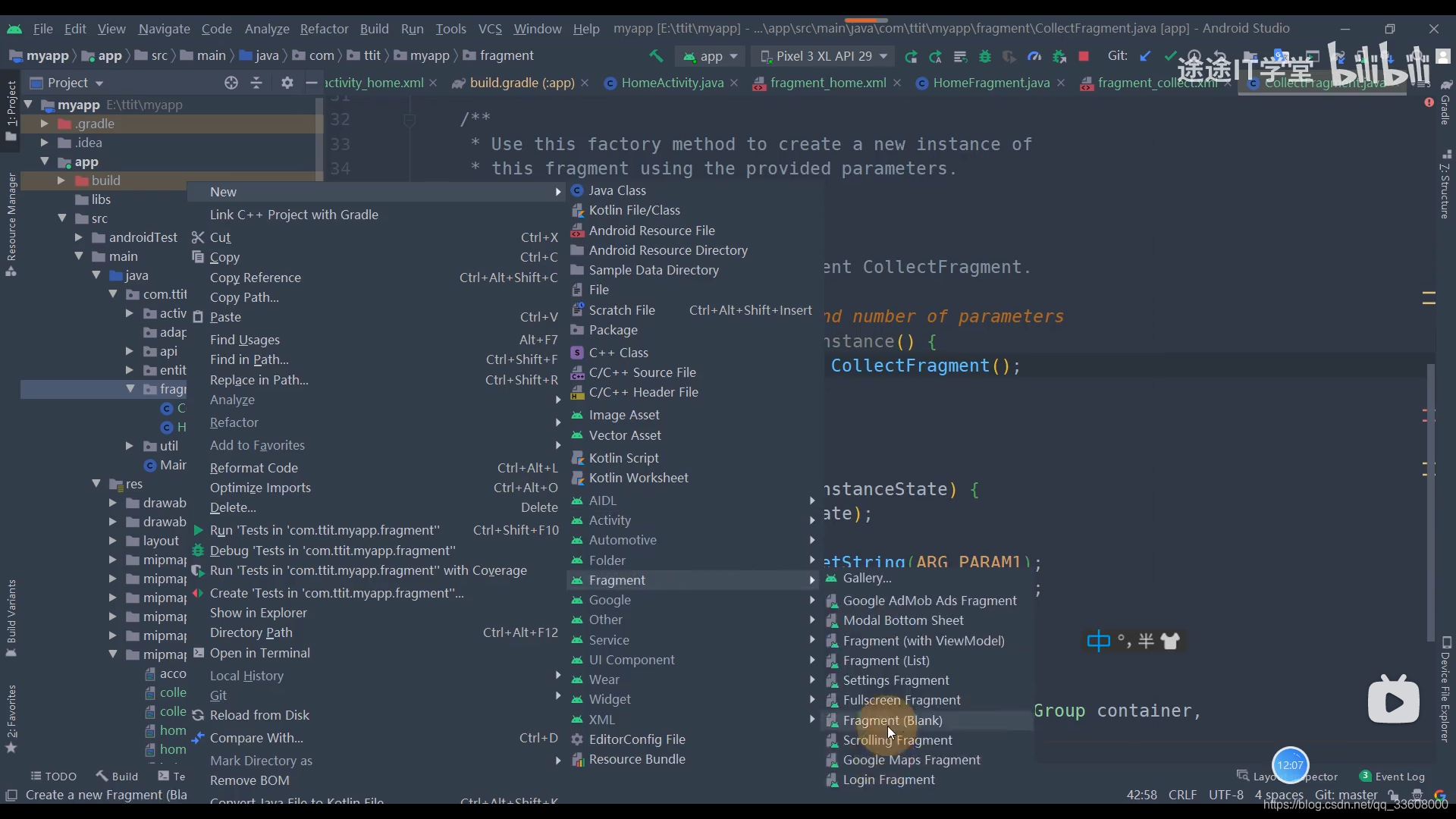Expand the androidTest folder

[x=78, y=237]
